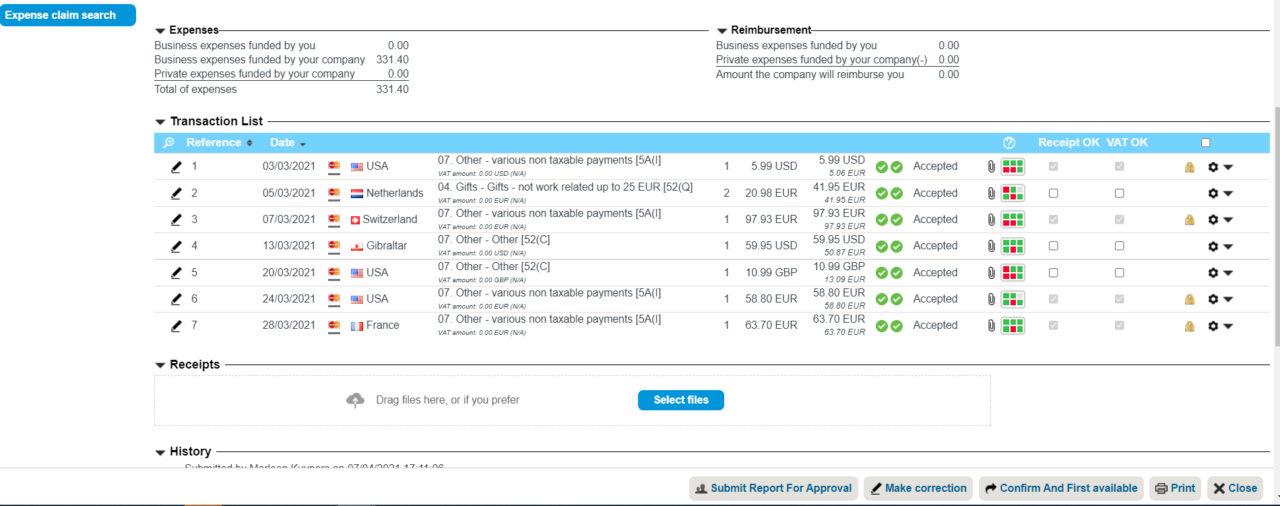Click the search magnifier in the transaction header
Viewport: 1280px width, 506px height.
pos(169,143)
